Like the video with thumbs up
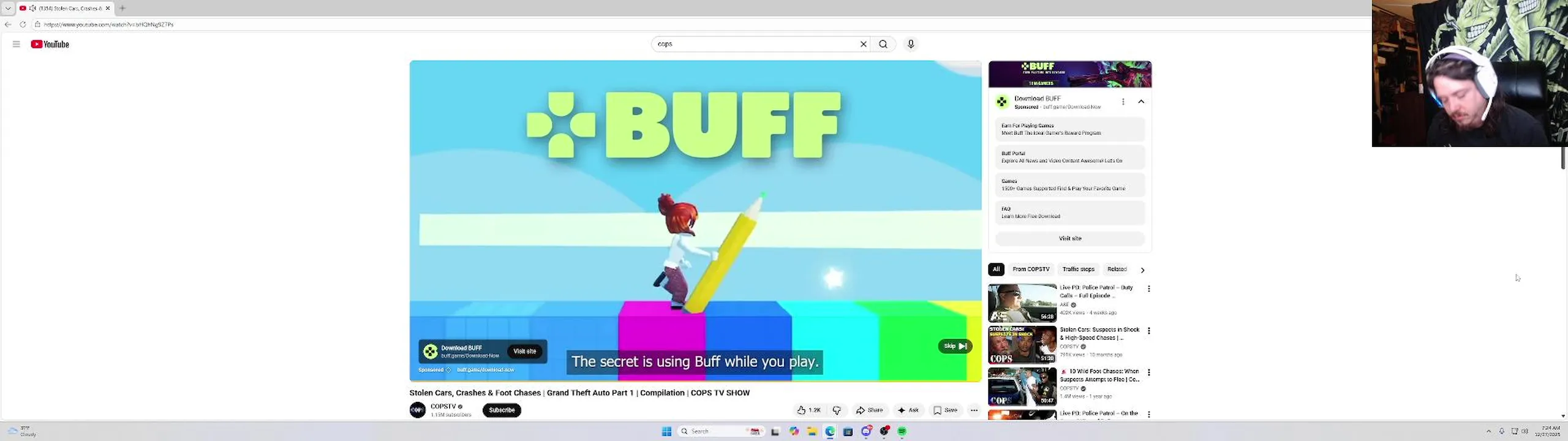This screenshot has width=1568, height=441. [x=809, y=410]
